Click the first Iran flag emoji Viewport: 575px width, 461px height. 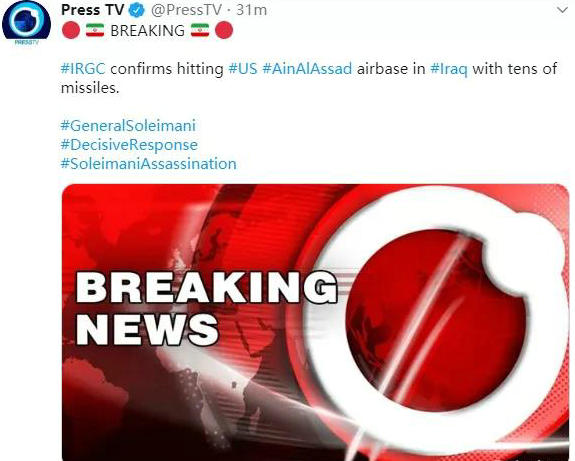(95, 30)
